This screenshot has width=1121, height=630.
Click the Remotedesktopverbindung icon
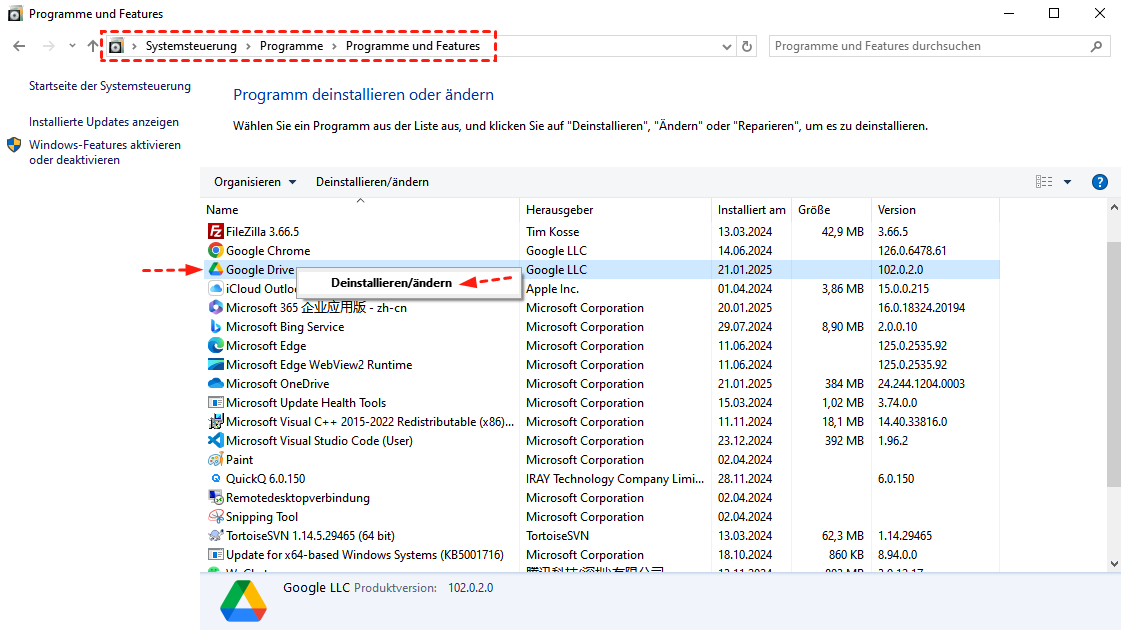click(215, 497)
